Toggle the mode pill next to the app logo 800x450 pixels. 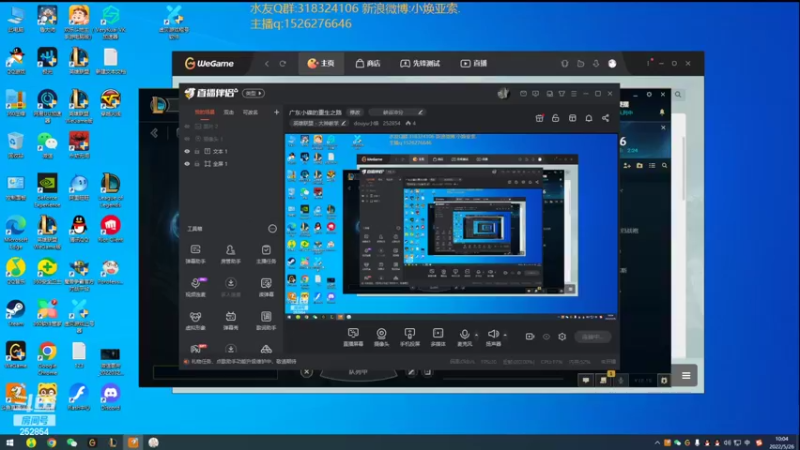[254, 93]
